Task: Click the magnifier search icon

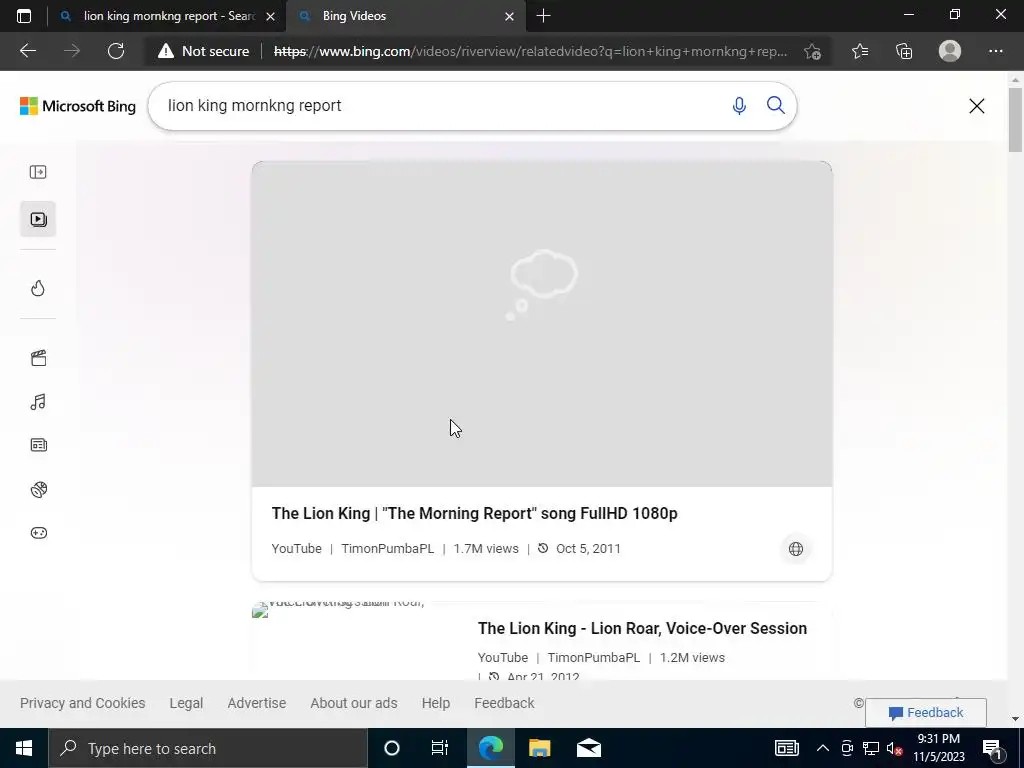Action: coord(775,105)
